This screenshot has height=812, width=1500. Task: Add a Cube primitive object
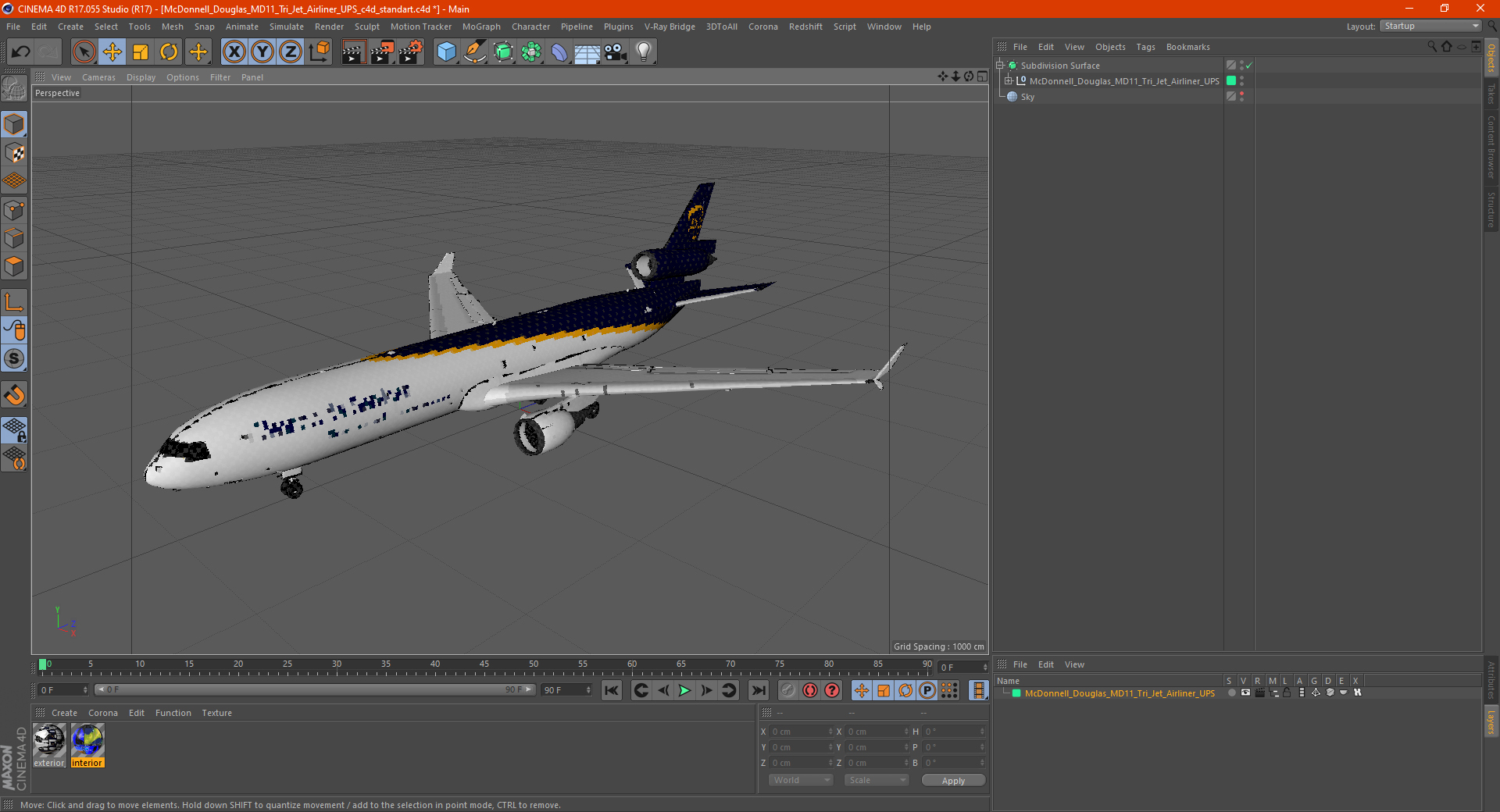(x=447, y=52)
